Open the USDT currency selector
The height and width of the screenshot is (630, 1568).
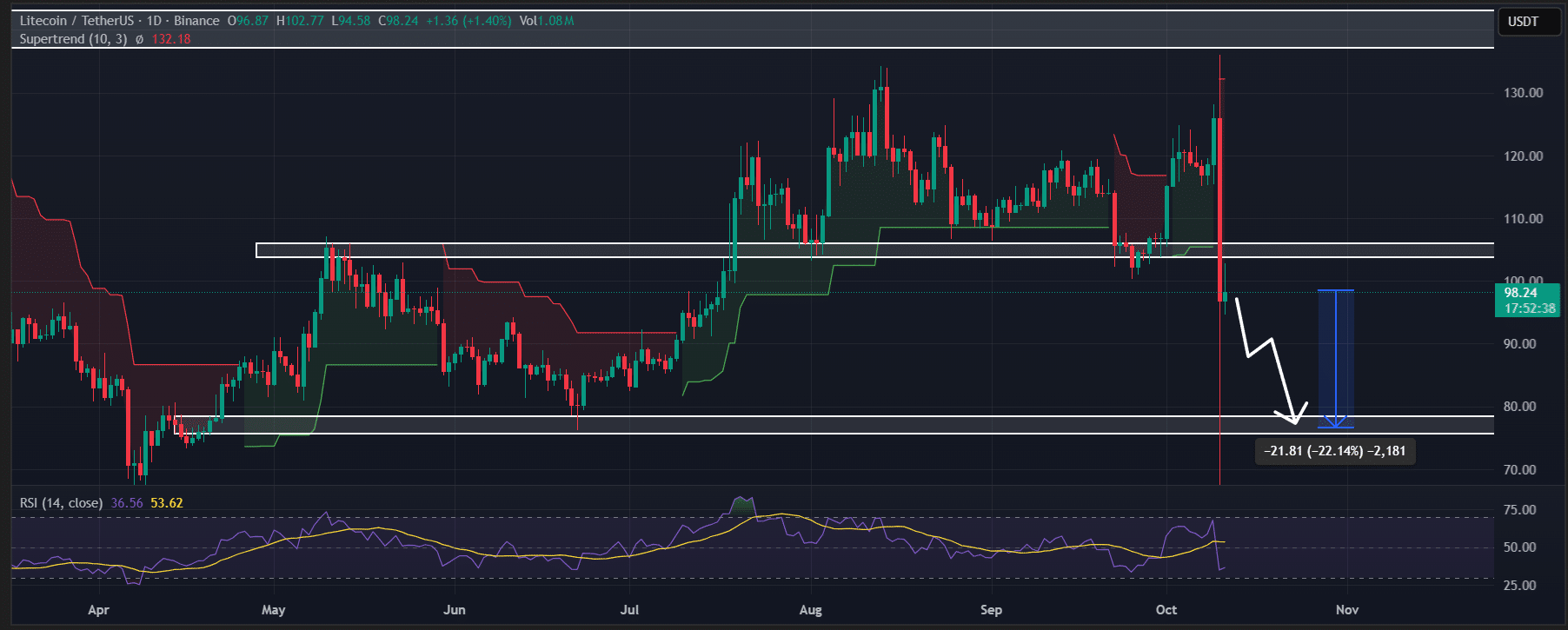pyautogui.click(x=1523, y=22)
